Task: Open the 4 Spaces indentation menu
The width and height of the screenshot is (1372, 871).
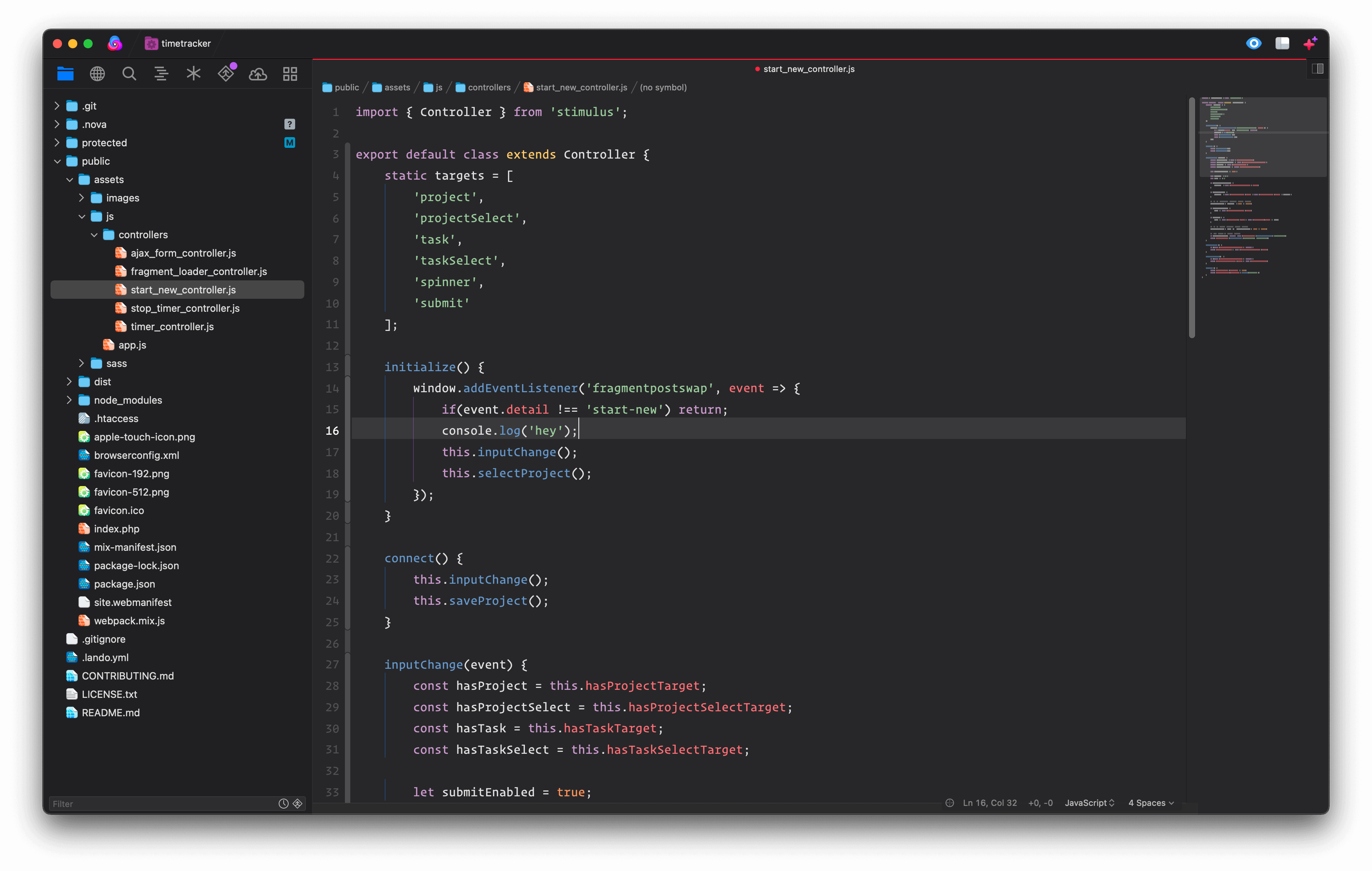Action: click(1150, 802)
